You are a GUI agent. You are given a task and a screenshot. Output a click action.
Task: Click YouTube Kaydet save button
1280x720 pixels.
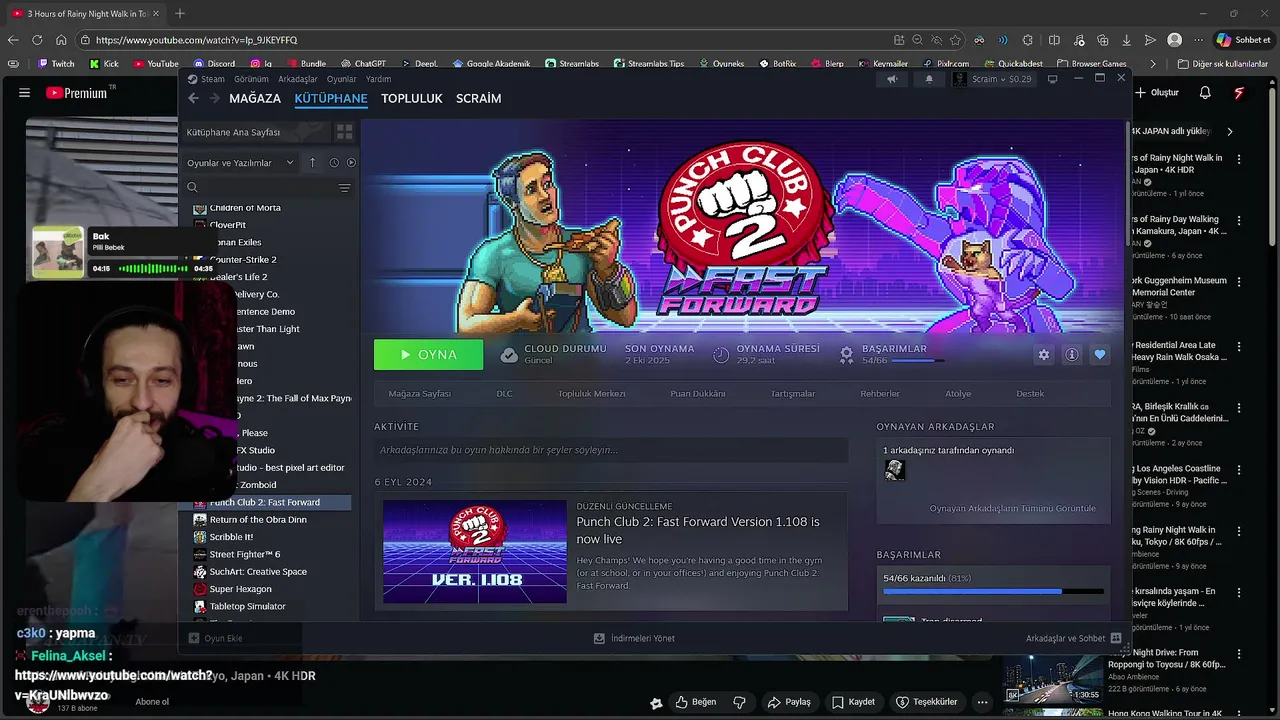tap(853, 702)
